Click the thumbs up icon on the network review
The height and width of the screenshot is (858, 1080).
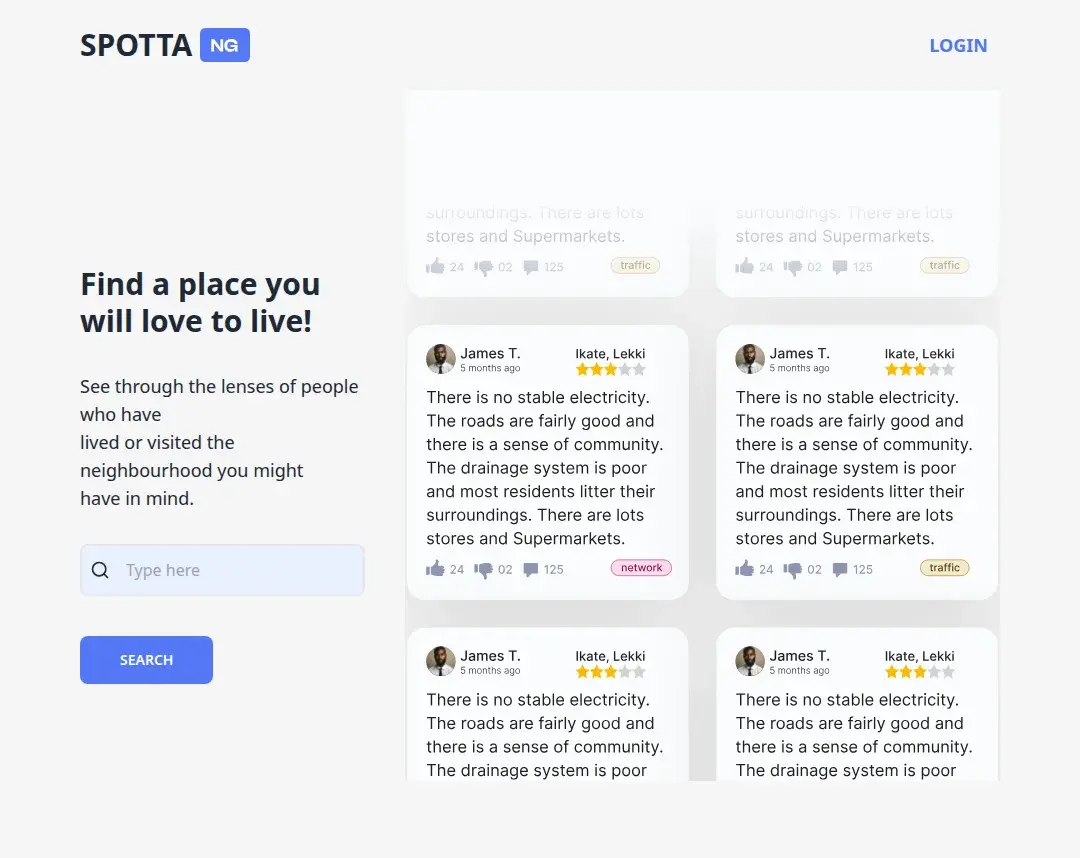point(437,568)
